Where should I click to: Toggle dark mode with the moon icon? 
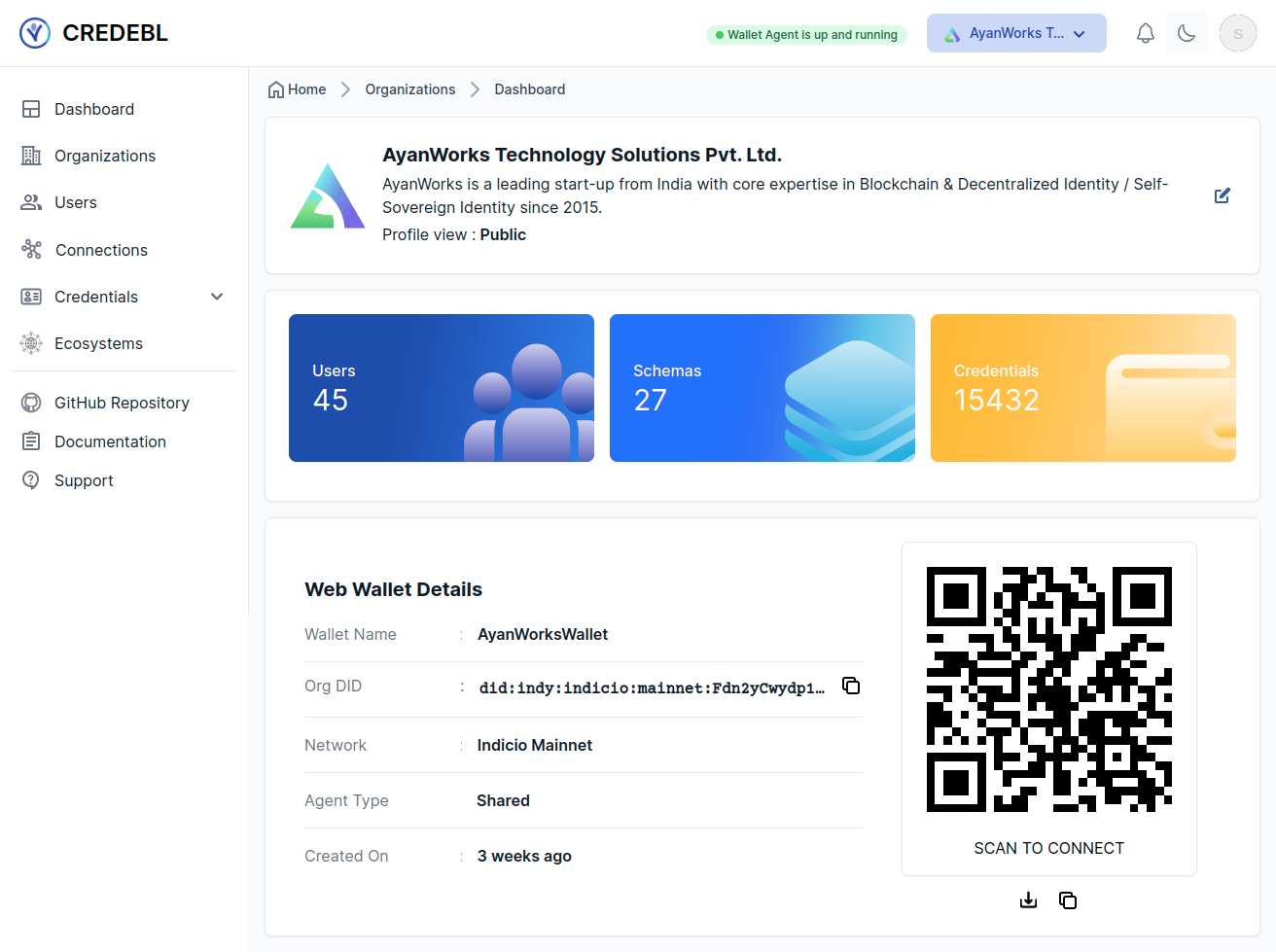(x=1187, y=33)
